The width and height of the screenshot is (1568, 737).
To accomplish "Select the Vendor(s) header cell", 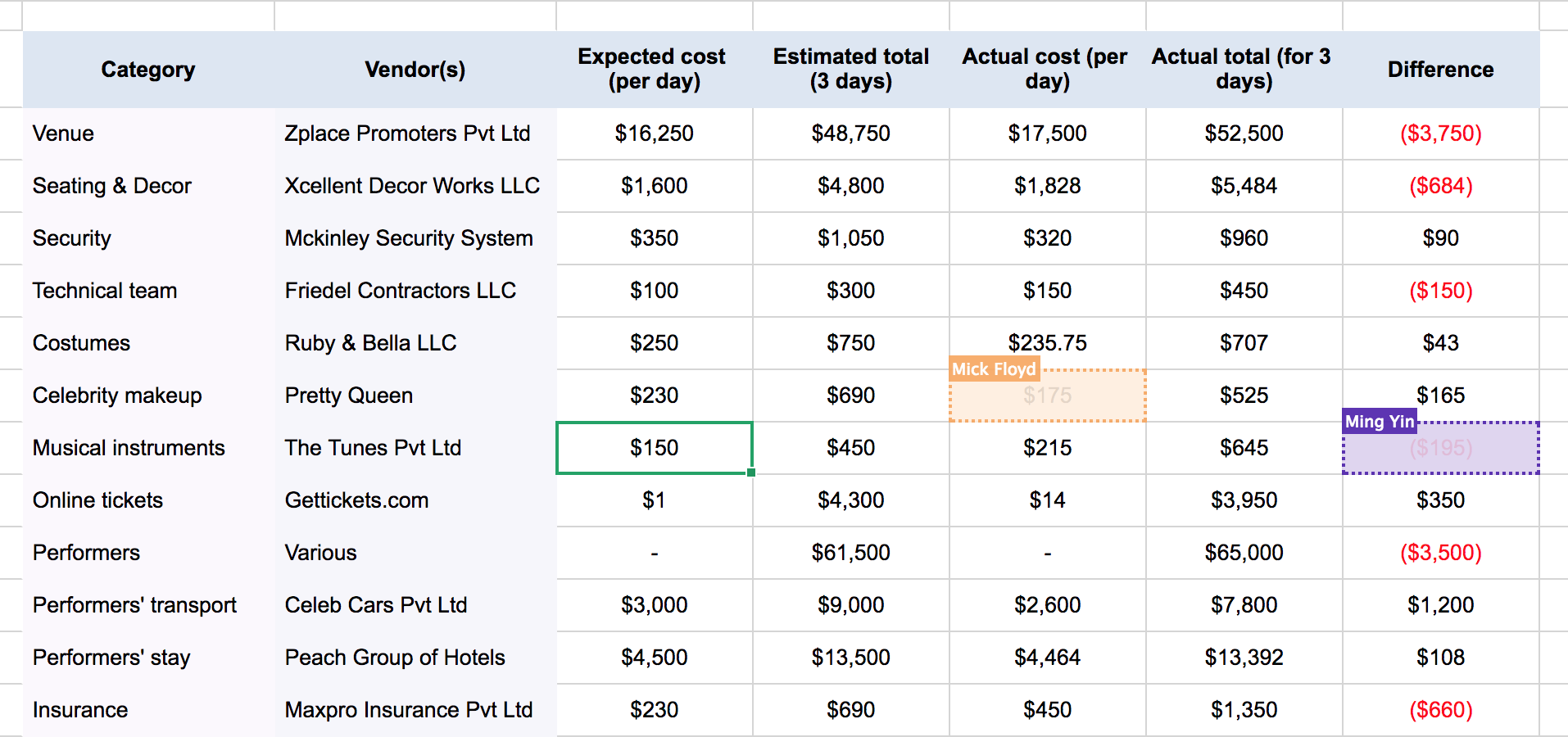I will 415,70.
